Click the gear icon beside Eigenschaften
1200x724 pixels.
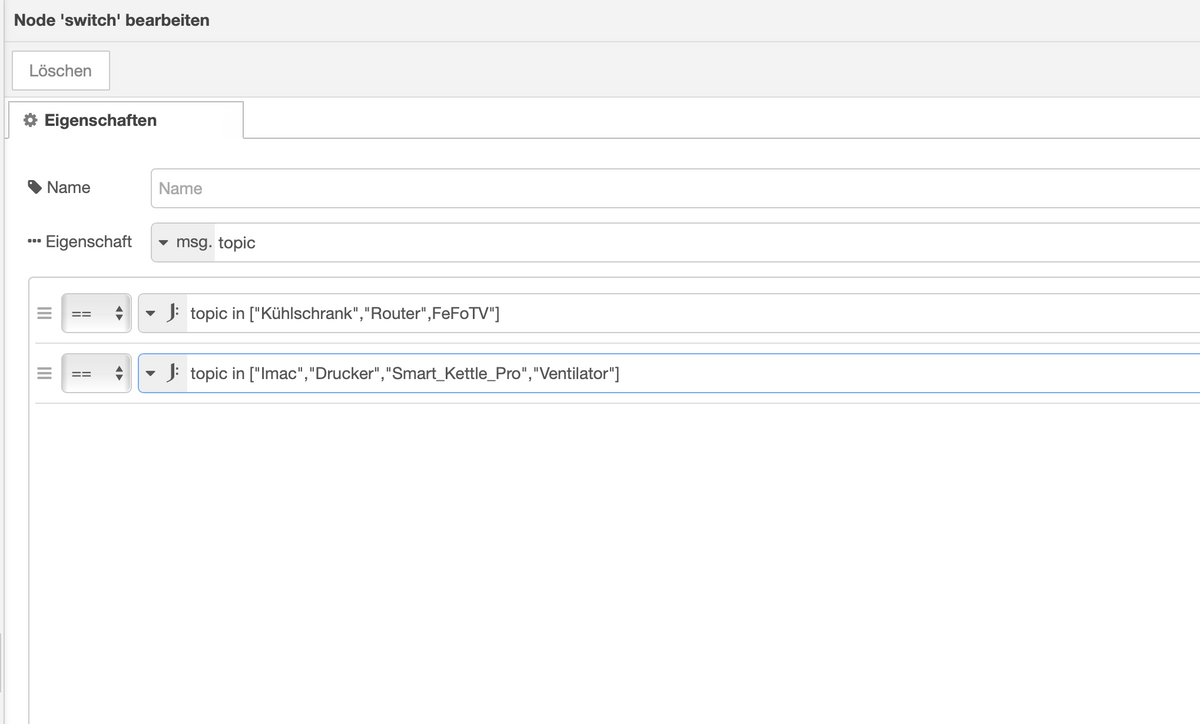coord(30,120)
